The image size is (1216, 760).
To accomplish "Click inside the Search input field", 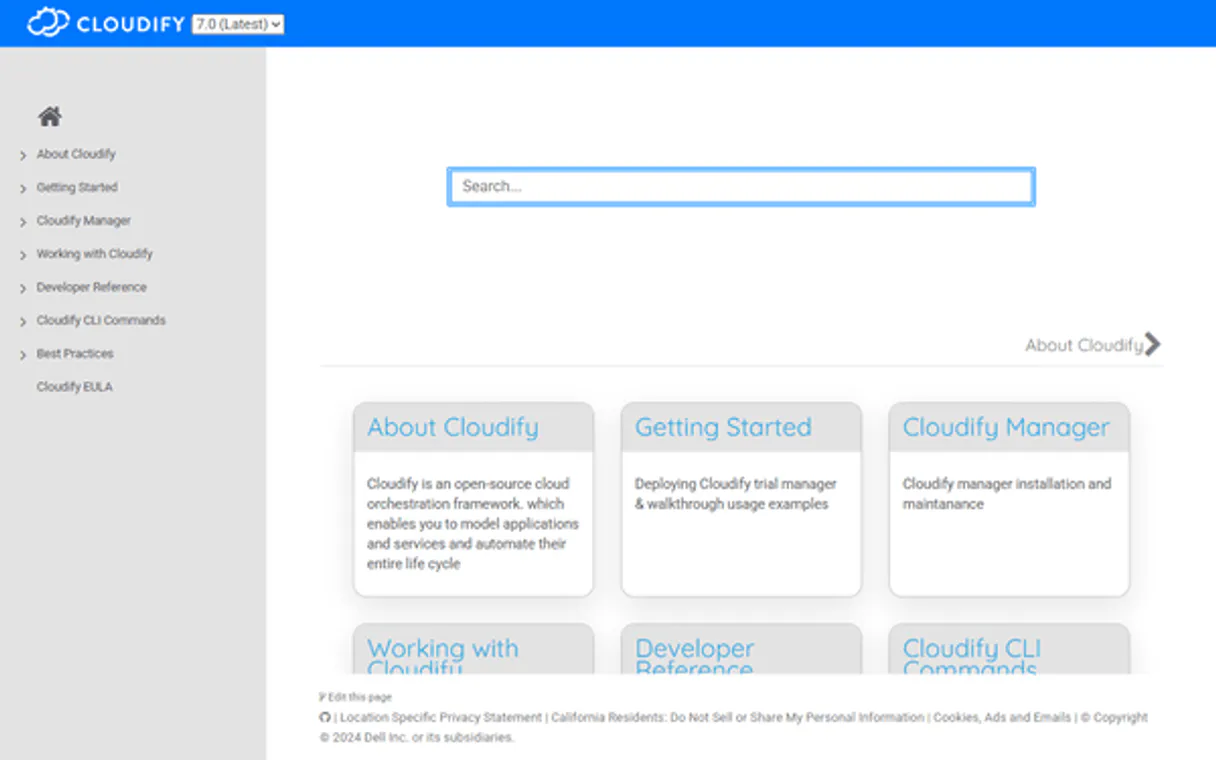I will tap(740, 186).
